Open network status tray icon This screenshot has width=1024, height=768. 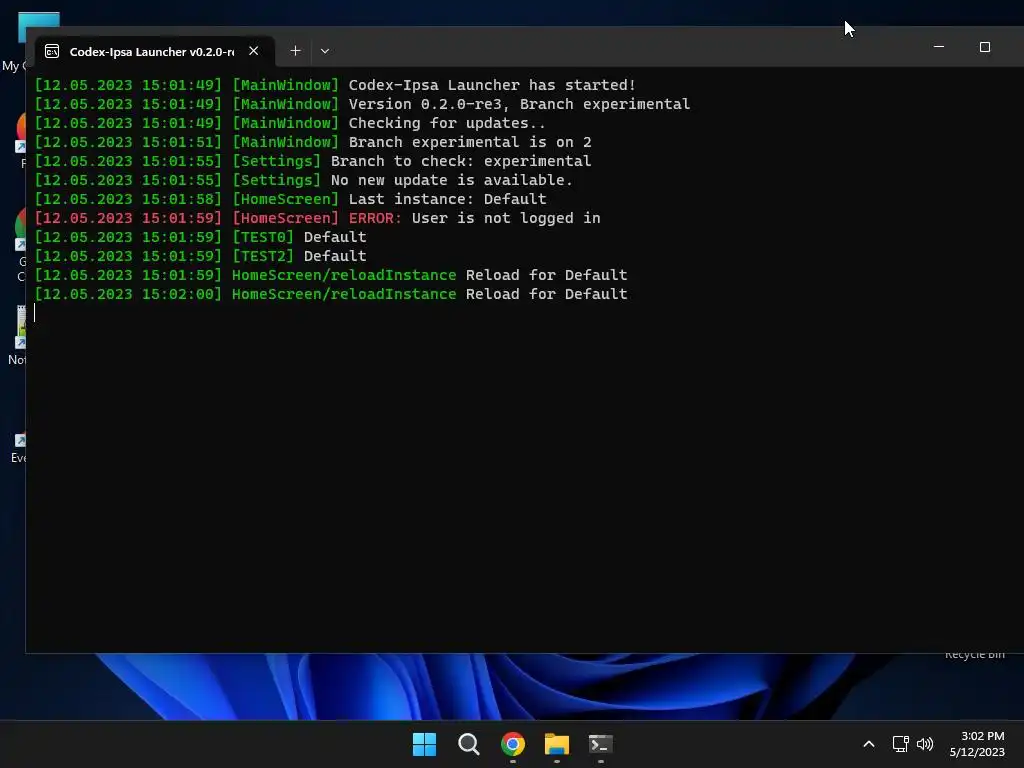point(901,744)
